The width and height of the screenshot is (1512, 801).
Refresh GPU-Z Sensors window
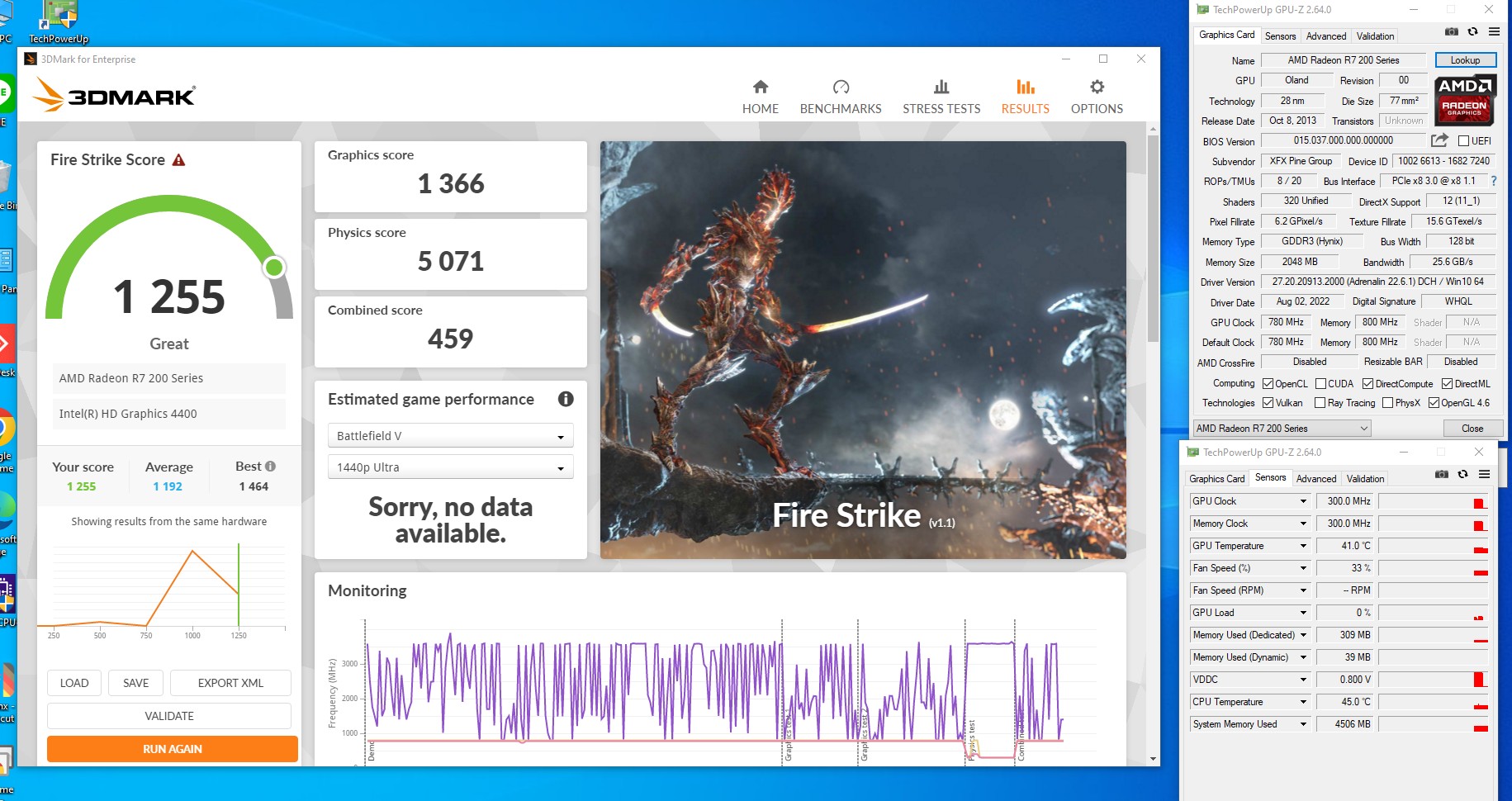(1462, 475)
